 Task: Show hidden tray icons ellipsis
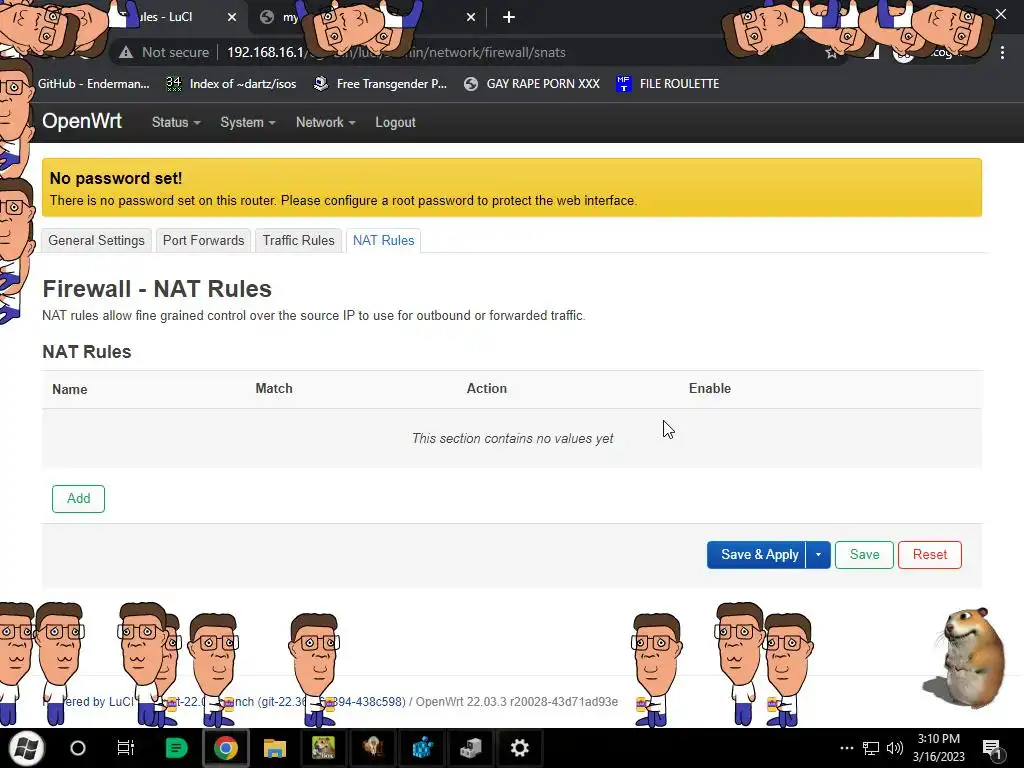click(846, 748)
